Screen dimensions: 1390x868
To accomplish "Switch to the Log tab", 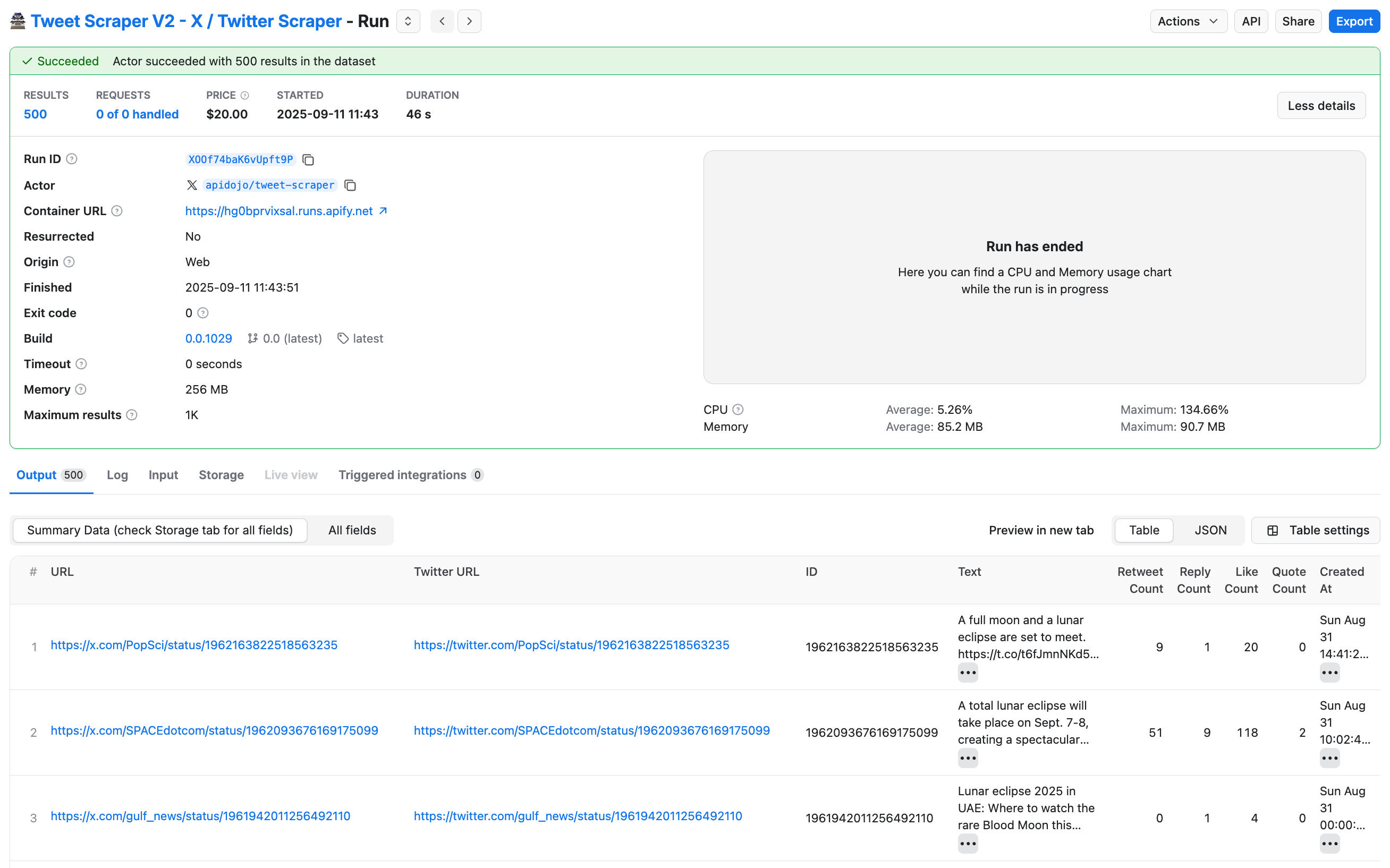I will tap(117, 475).
